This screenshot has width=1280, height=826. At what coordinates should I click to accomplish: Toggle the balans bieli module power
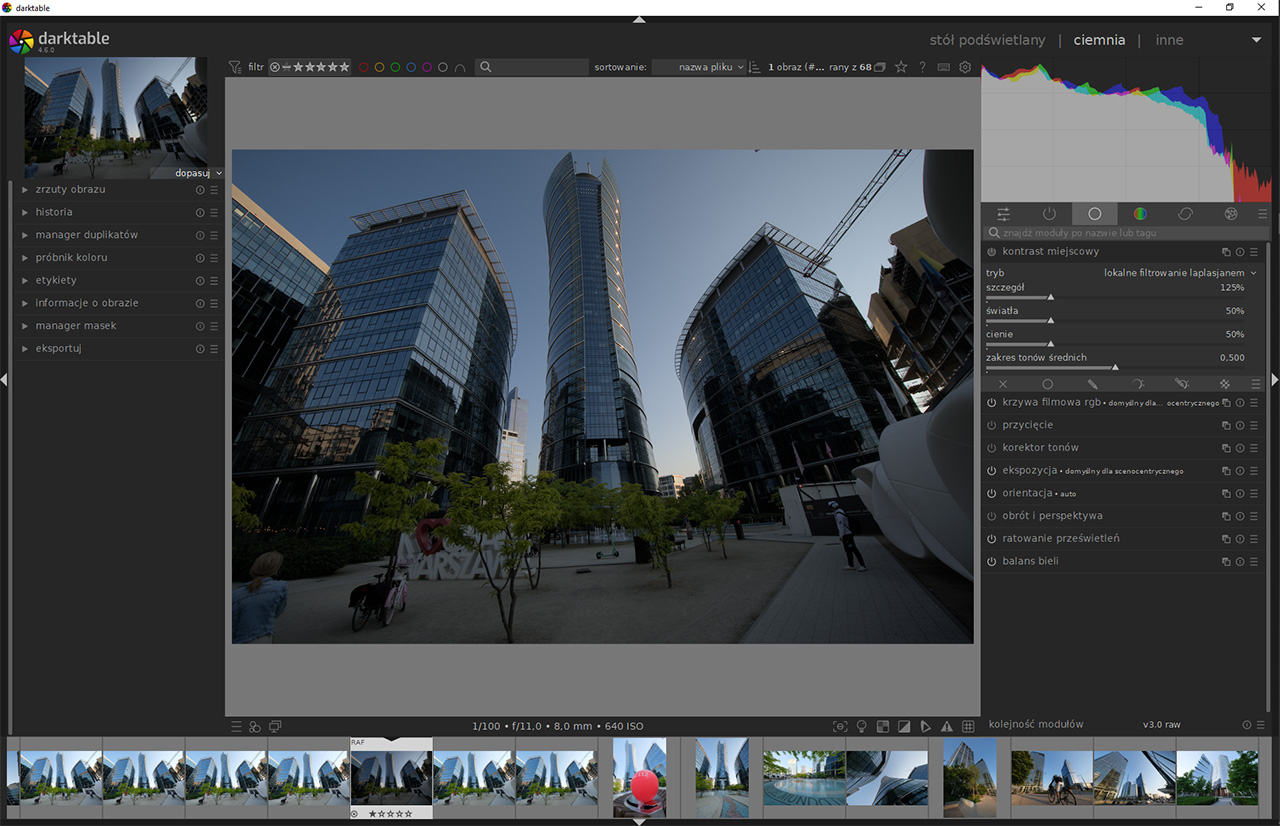coord(992,562)
